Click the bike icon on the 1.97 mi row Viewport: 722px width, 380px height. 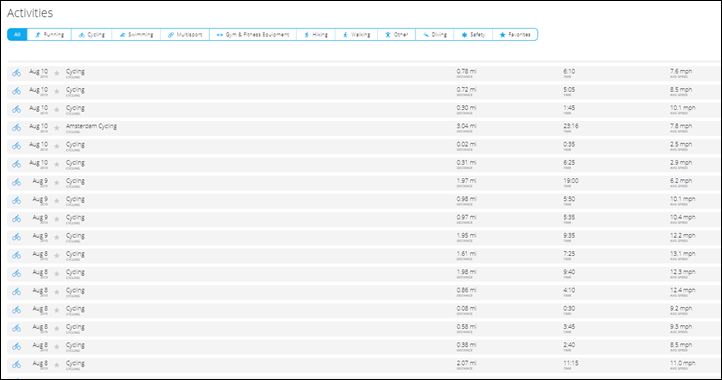pos(17,182)
